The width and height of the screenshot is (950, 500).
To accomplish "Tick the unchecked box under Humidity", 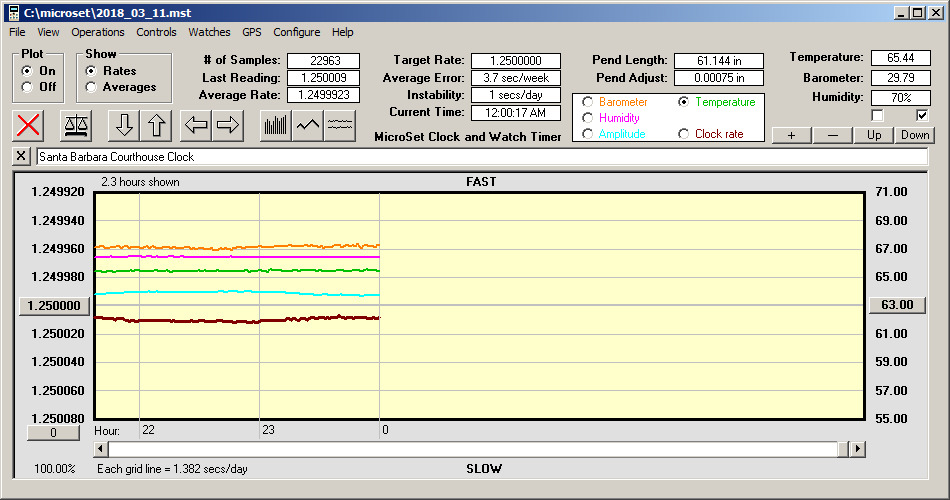I will point(878,115).
